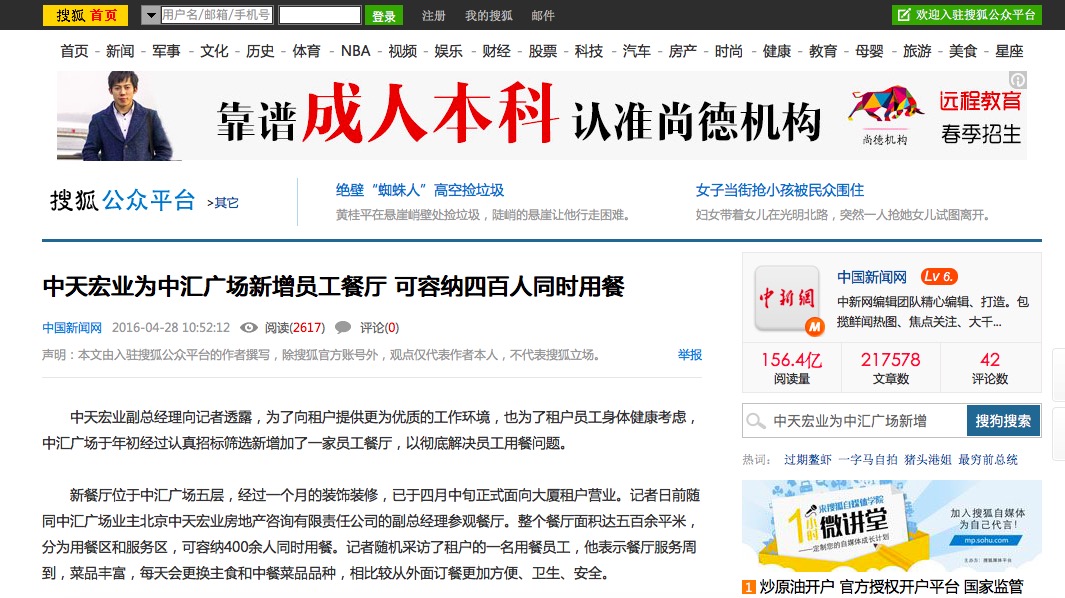Click the 欢迎入驻搜狐公众平台 edit icon button

coord(904,15)
